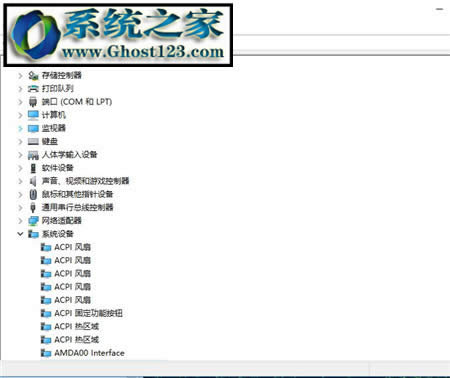
Task: Click the ports (COM 和 LPT) plug icon
Action: (33, 102)
